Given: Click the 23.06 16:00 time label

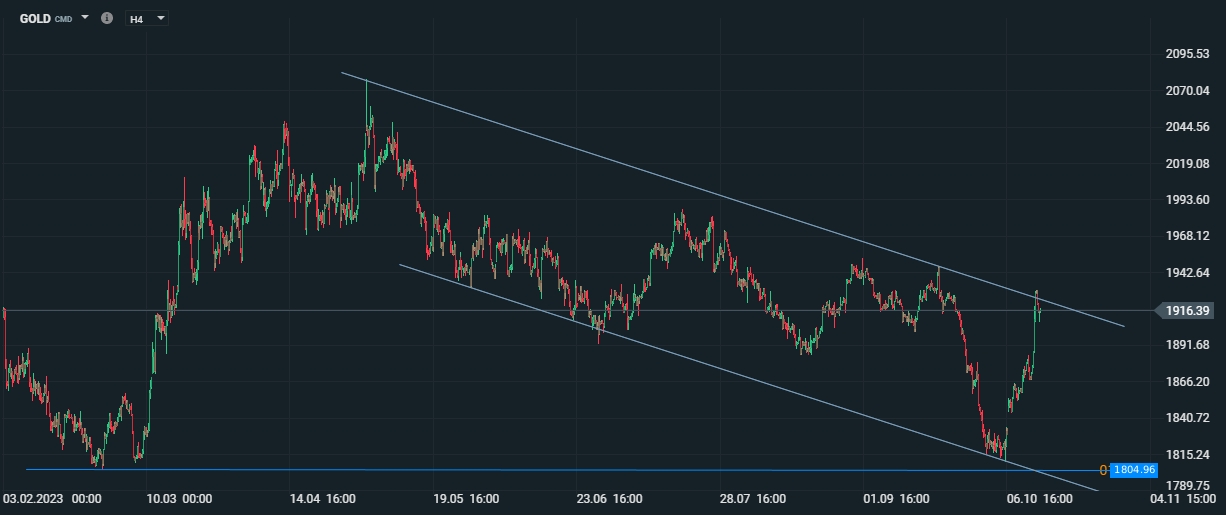Looking at the screenshot, I should (609, 498).
